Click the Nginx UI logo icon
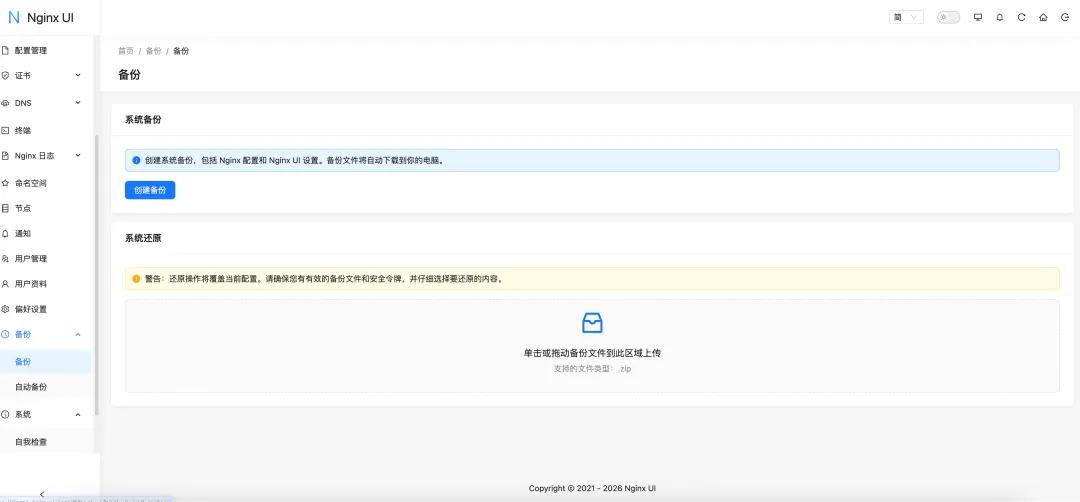Image resolution: width=1080 pixels, height=502 pixels. (x=14, y=18)
